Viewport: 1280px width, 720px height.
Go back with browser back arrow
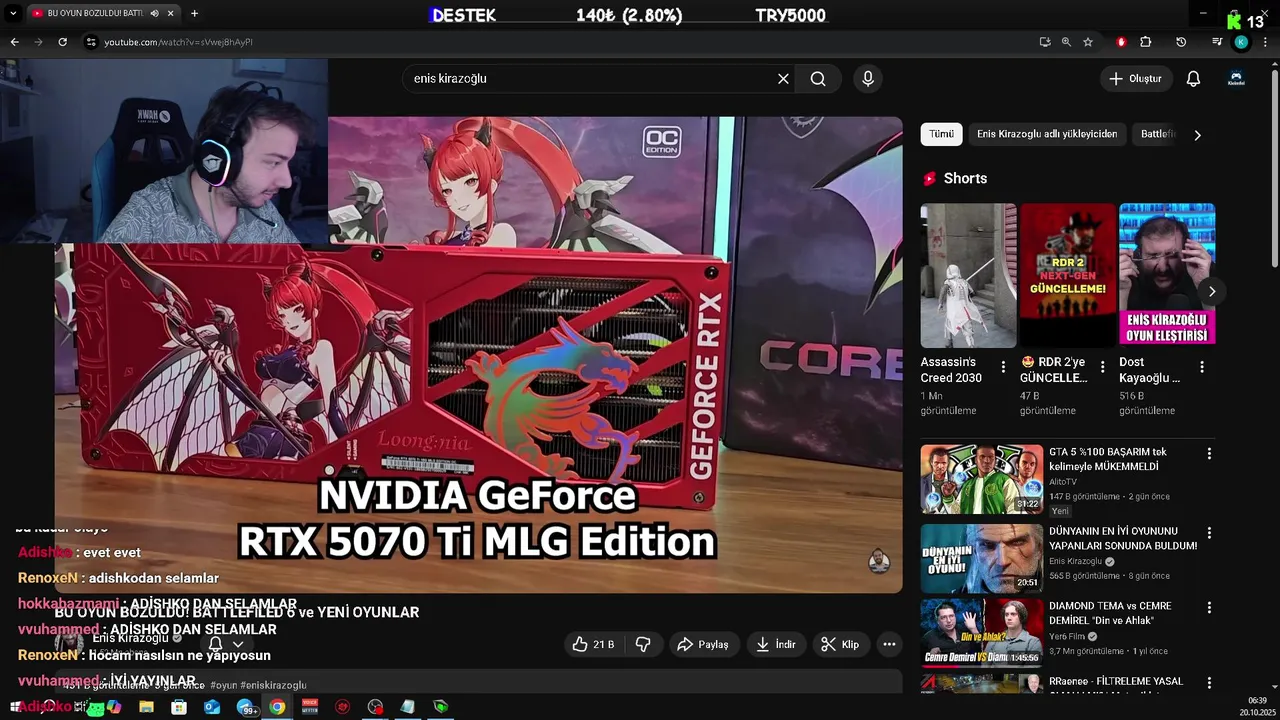14,42
